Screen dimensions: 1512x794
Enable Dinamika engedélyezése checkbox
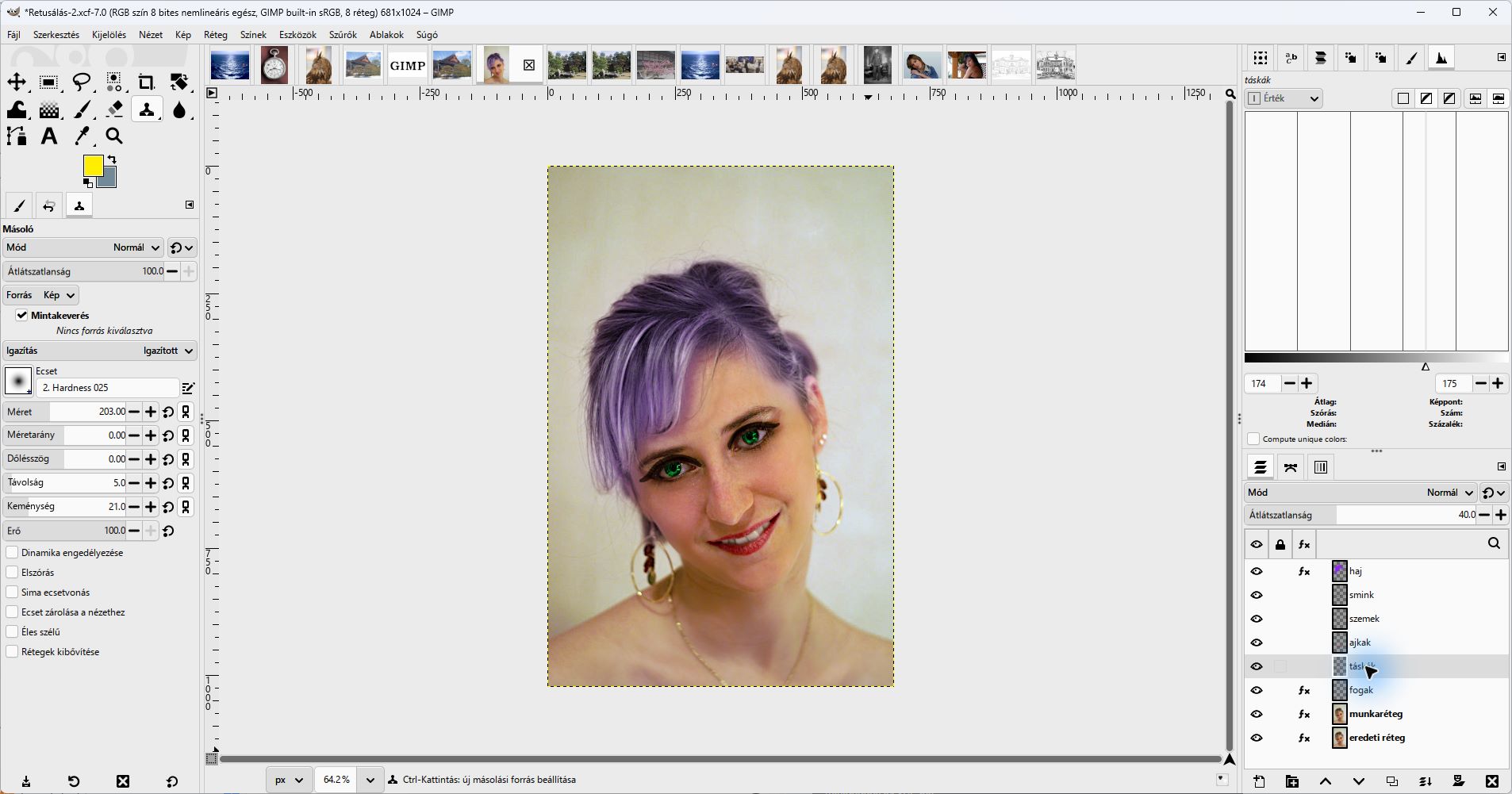[x=12, y=553]
